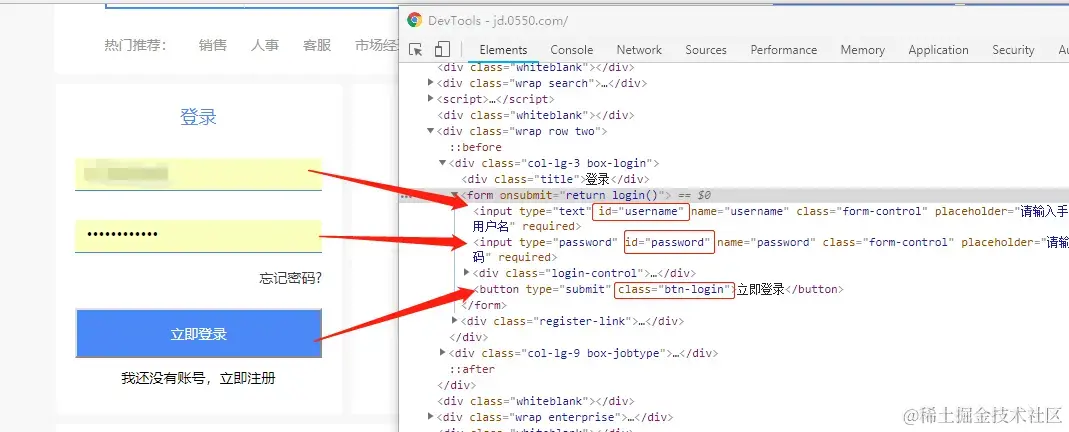Screen dimensions: 1069x432
Task: Toggle the device toolbar icon
Action: tap(442, 50)
